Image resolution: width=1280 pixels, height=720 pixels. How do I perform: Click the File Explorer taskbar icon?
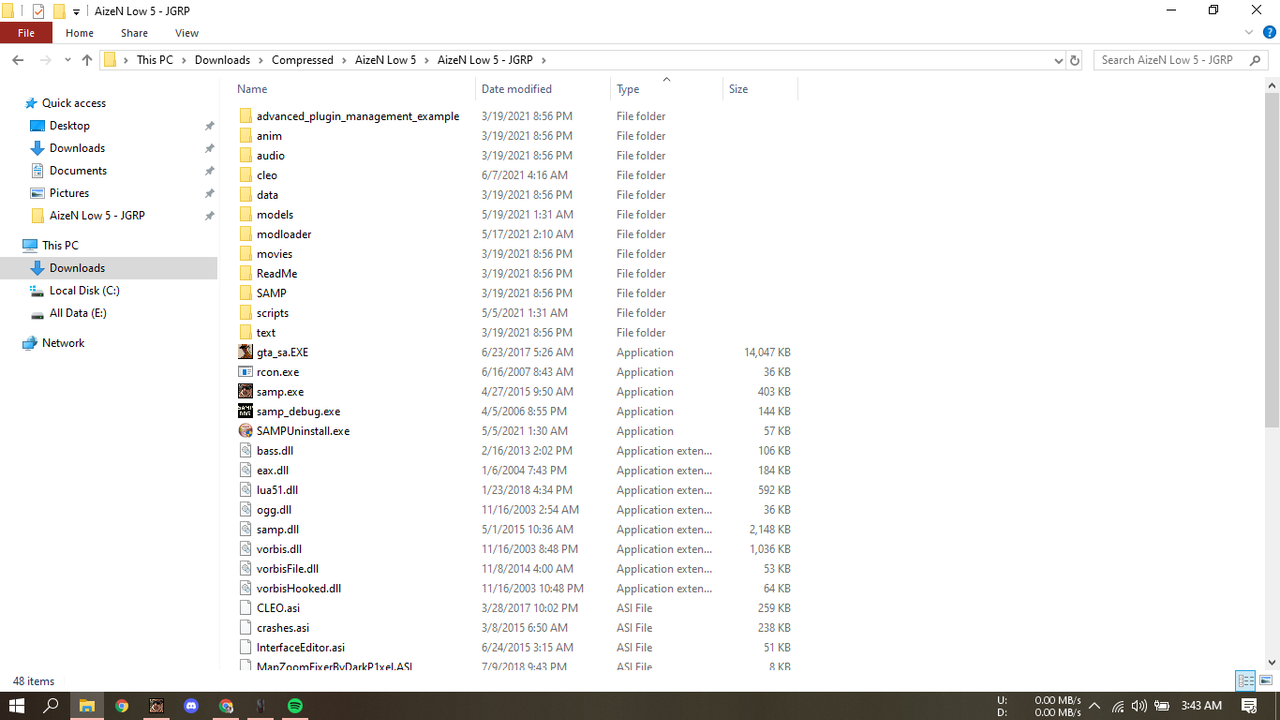click(x=87, y=705)
